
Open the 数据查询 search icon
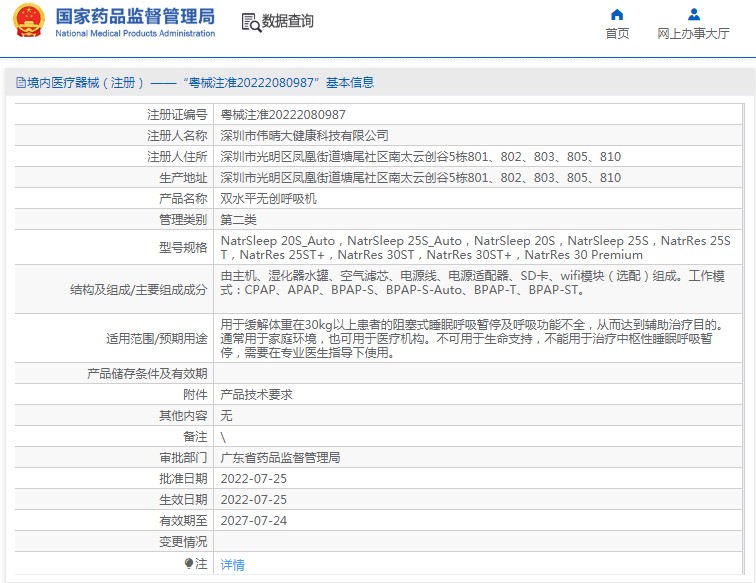251,22
